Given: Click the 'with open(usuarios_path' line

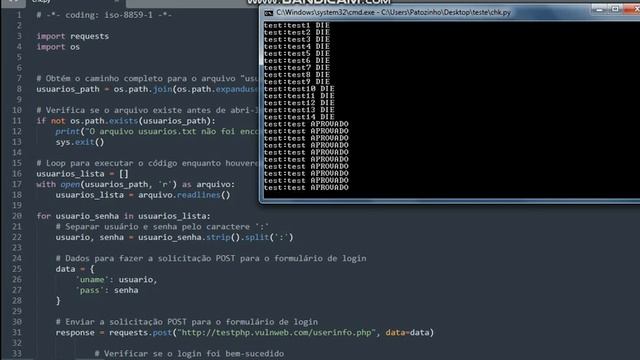Looking at the screenshot, I should pos(136,184).
